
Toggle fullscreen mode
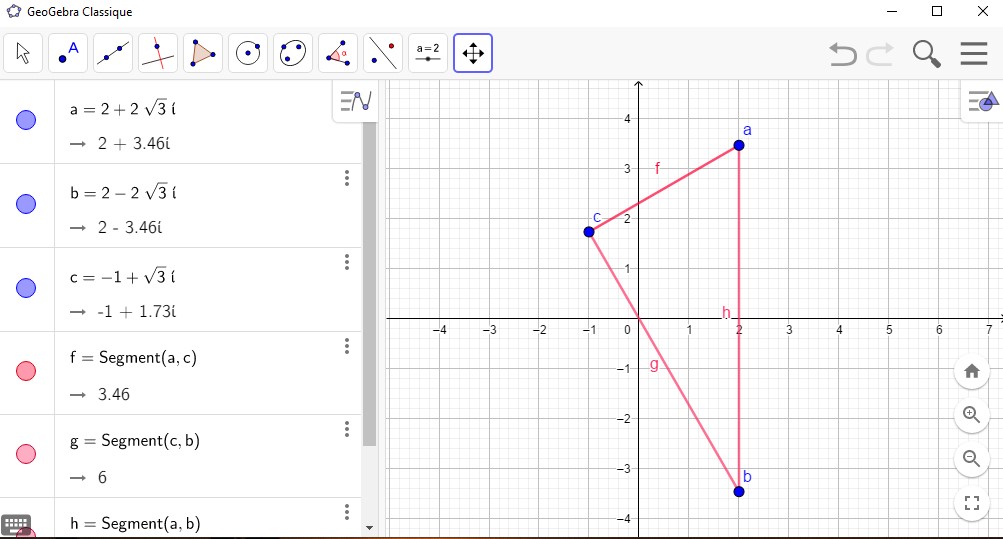(x=972, y=503)
